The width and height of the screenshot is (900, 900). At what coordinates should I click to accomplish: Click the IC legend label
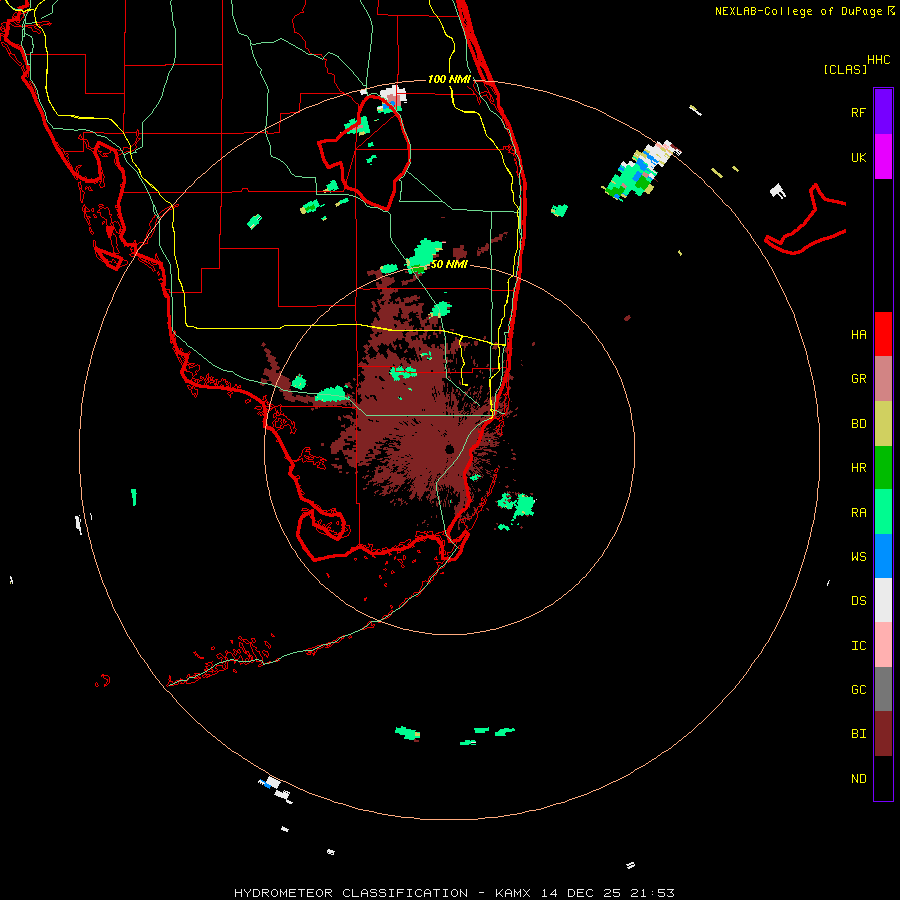(x=858, y=646)
